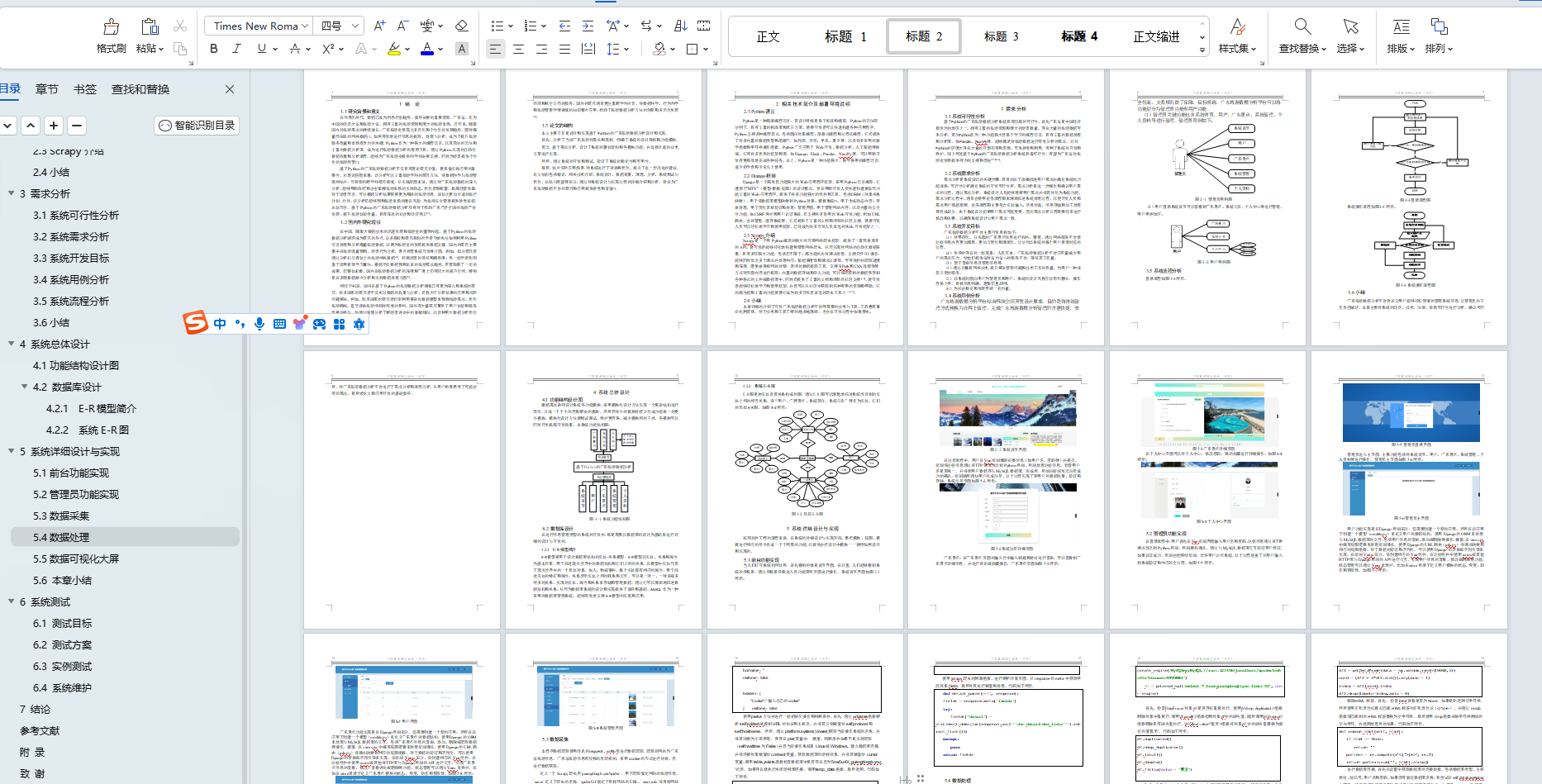Click the borders icon

(692, 49)
